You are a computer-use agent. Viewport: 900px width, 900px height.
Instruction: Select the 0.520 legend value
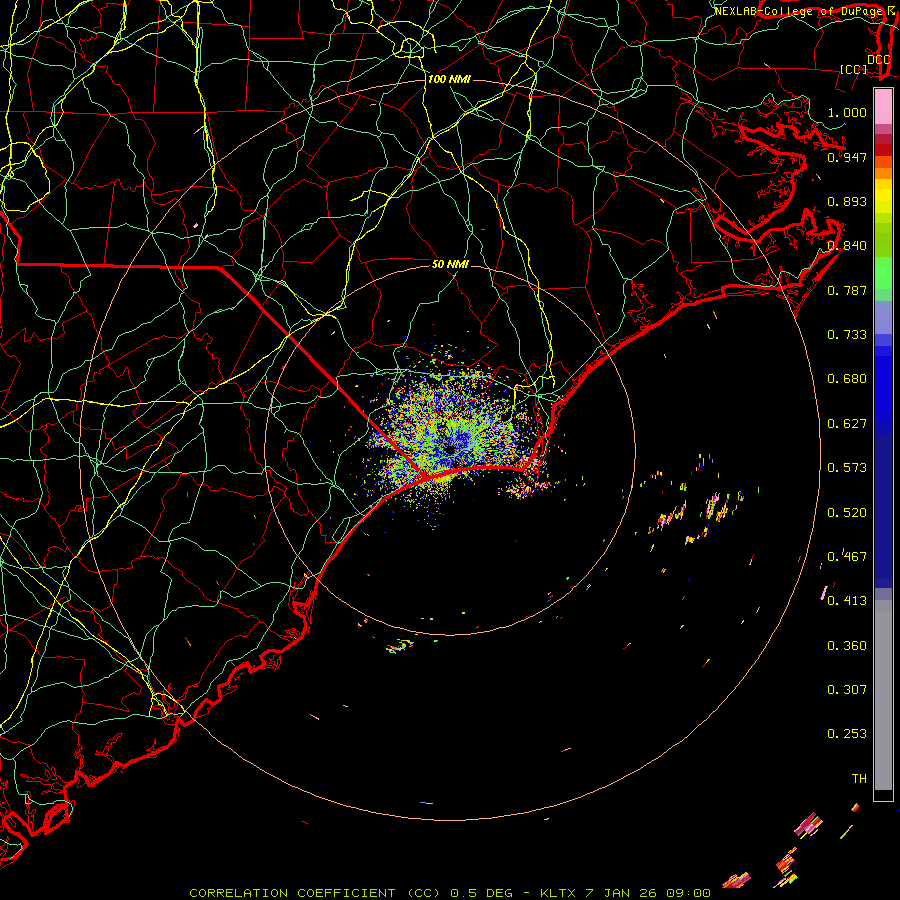[x=847, y=513]
